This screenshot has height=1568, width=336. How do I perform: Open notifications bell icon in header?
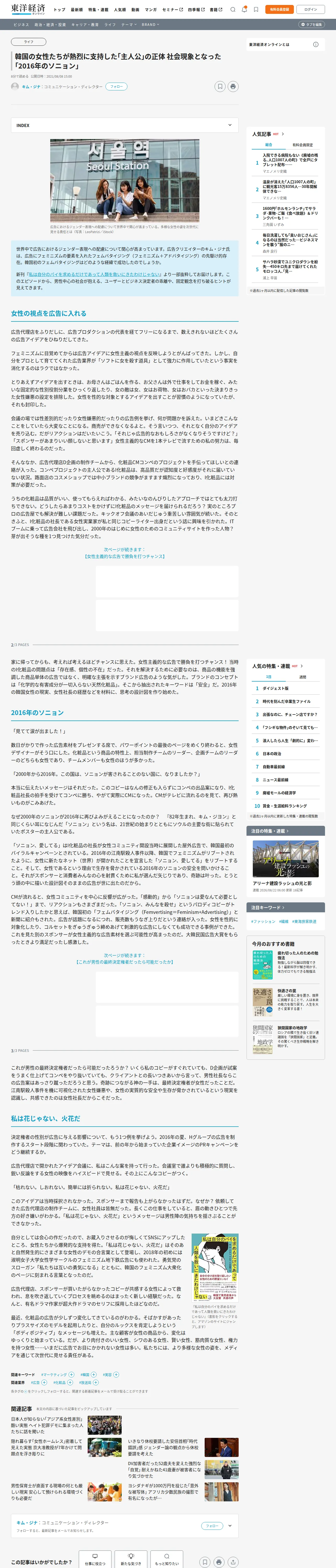tap(244, 10)
